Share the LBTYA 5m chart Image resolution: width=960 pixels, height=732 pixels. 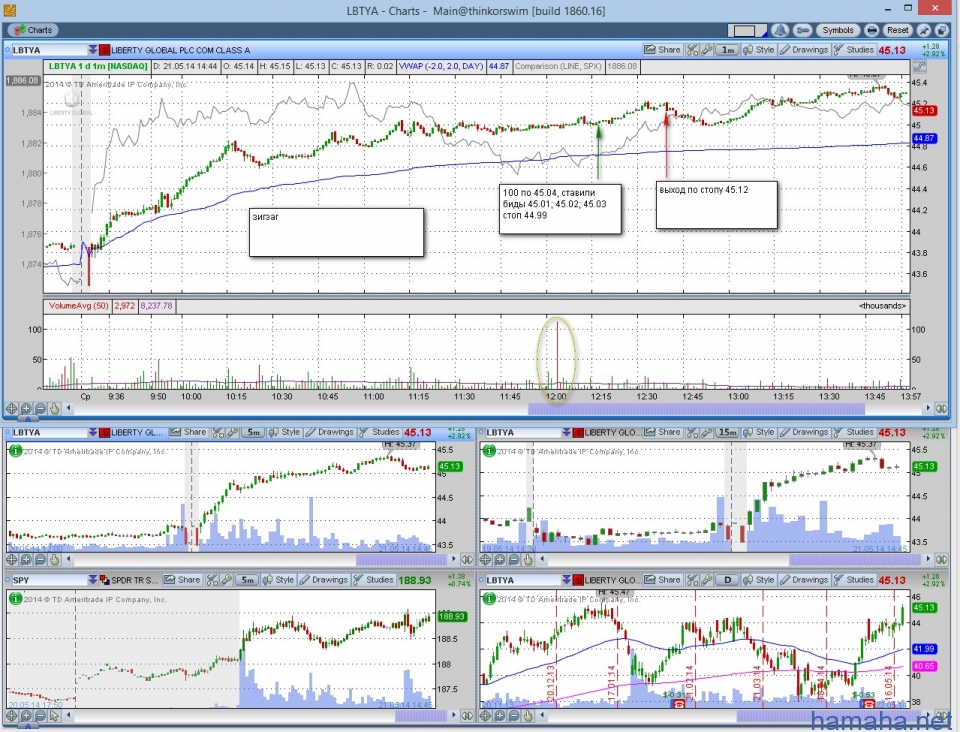189,433
